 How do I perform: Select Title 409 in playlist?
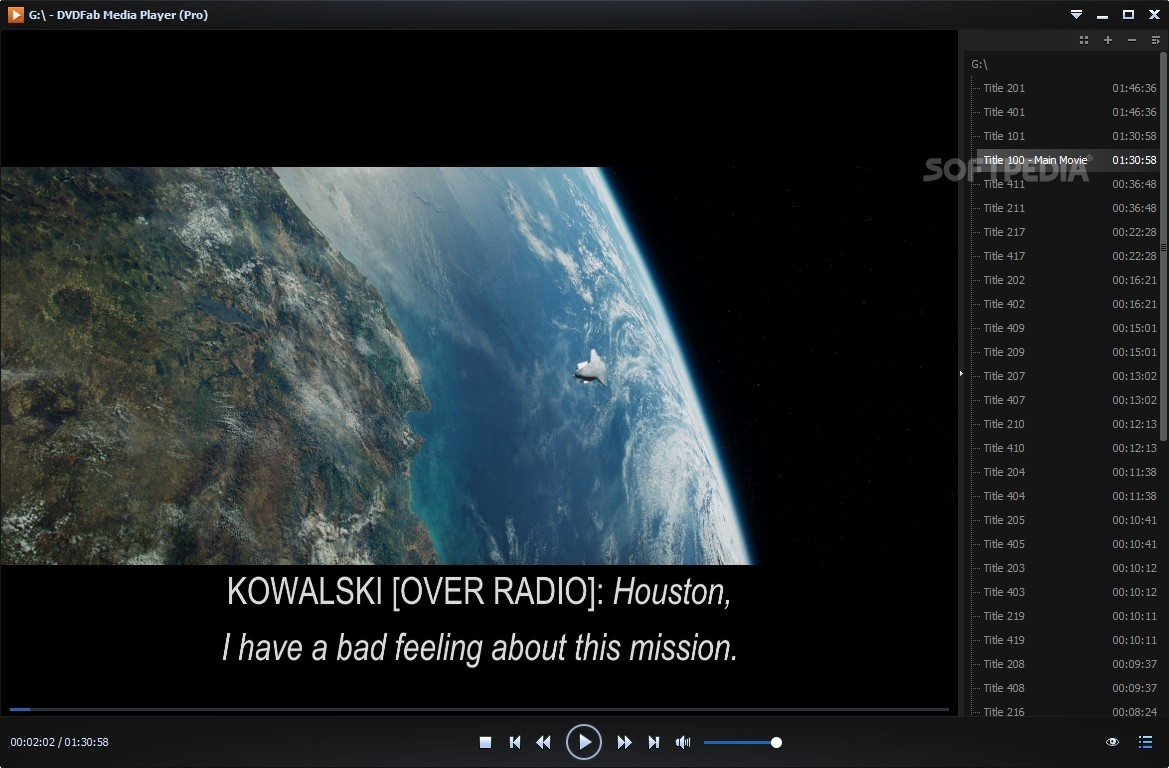[x=1068, y=328]
